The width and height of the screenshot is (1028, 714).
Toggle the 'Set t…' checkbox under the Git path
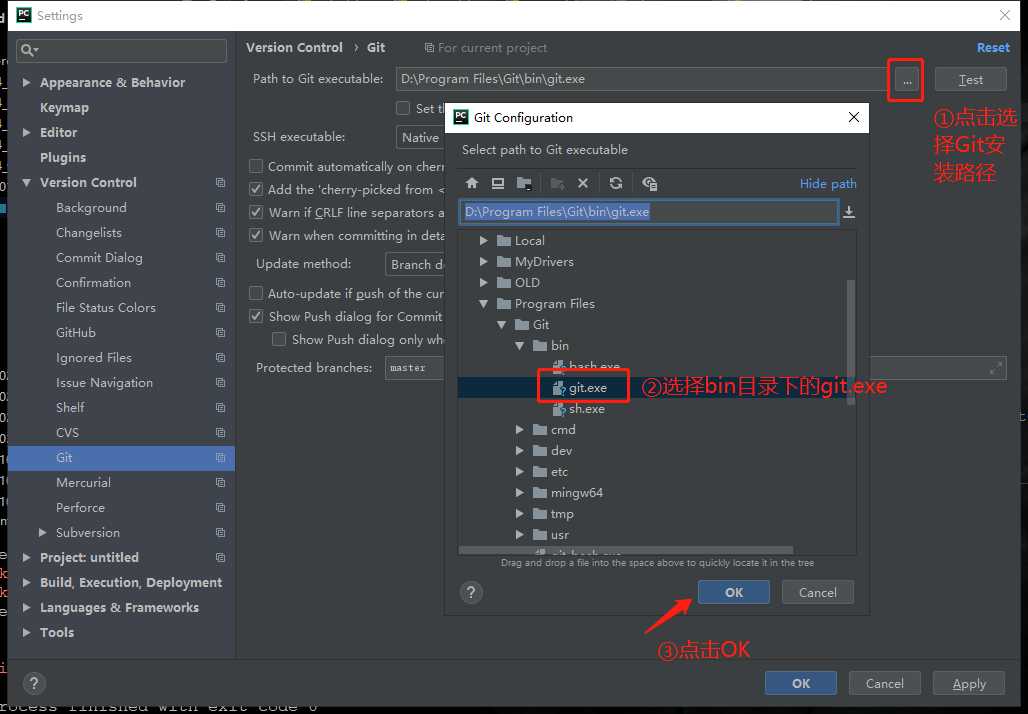coord(403,108)
